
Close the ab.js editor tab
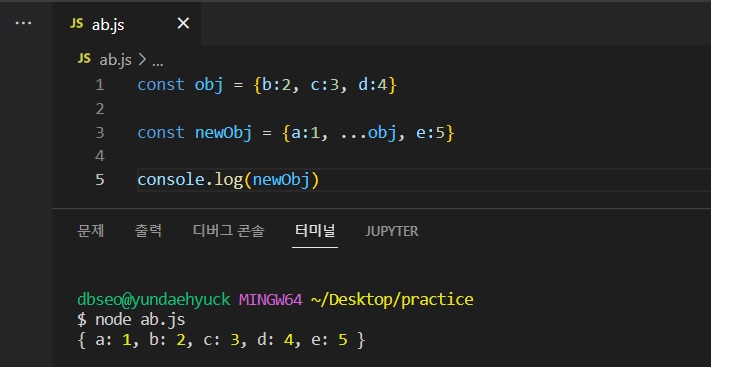(x=183, y=23)
